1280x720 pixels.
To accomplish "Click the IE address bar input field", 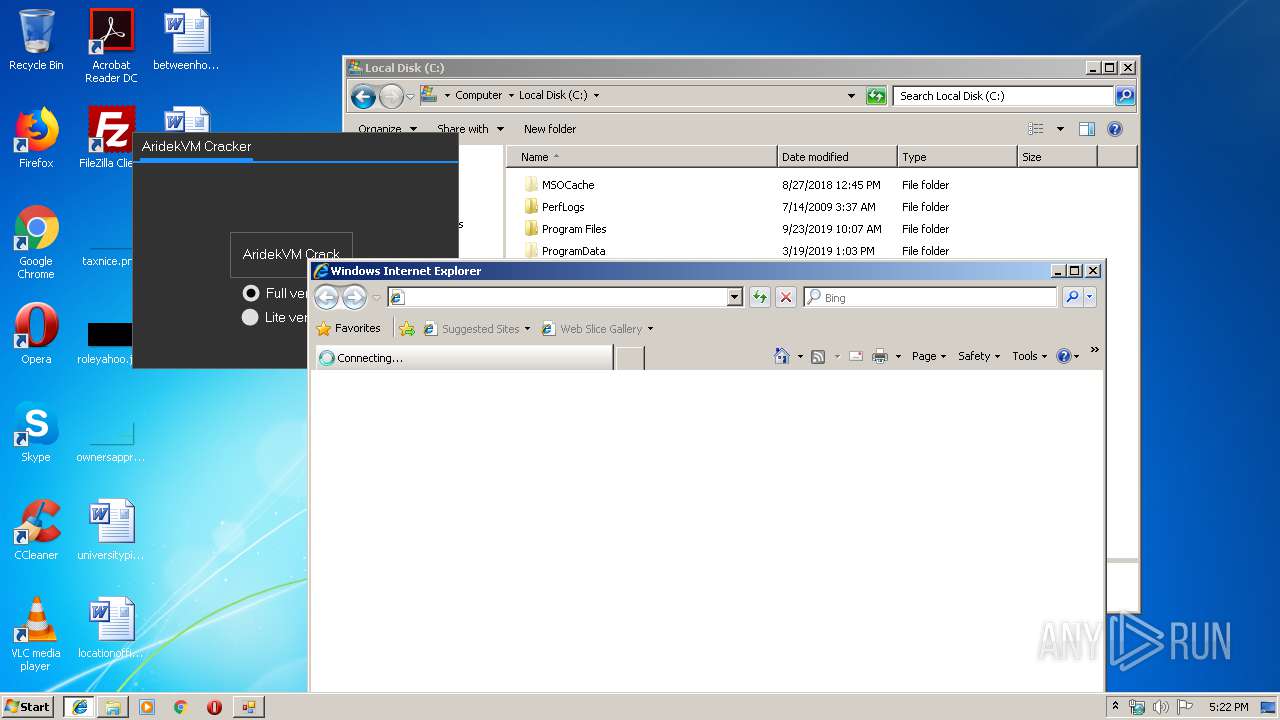I will (x=565, y=297).
